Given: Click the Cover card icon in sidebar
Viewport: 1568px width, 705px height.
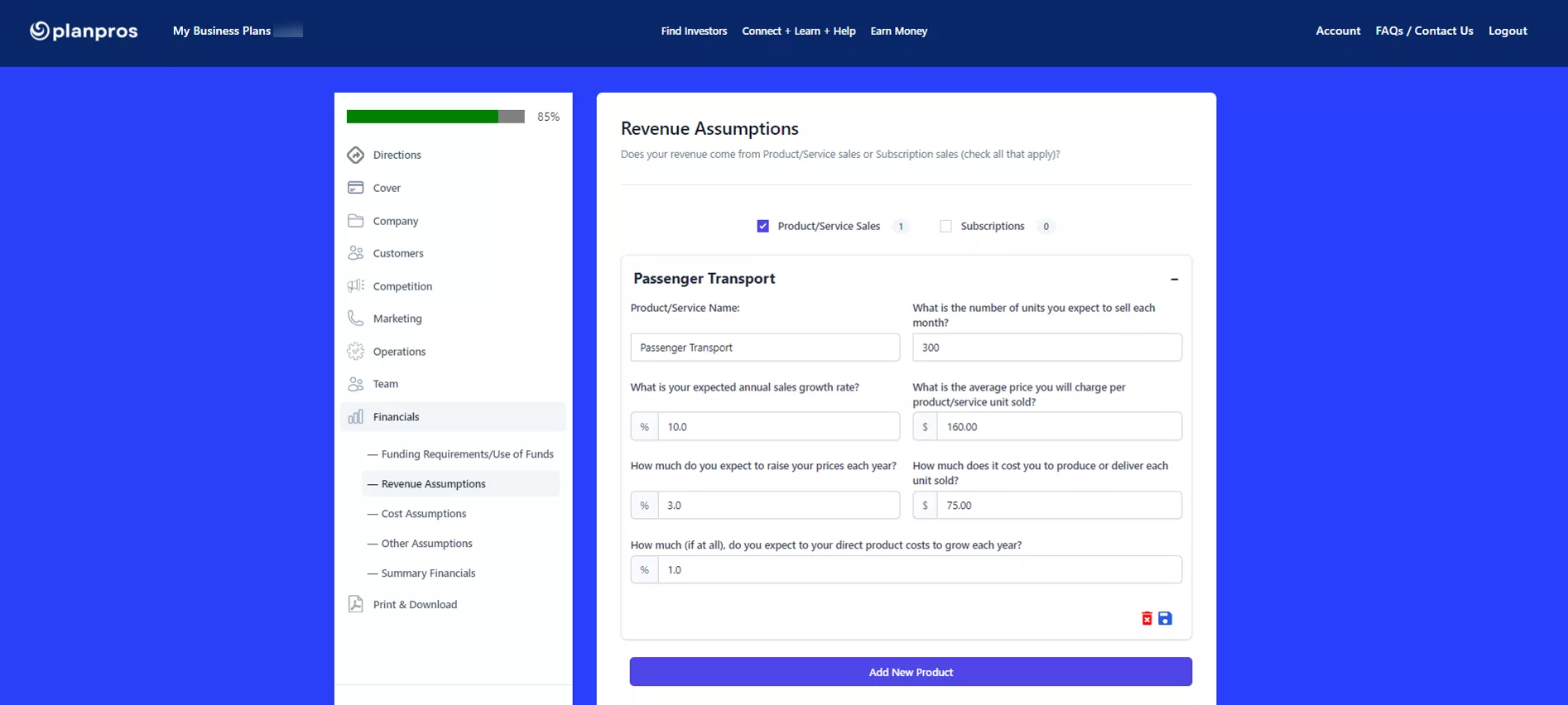Looking at the screenshot, I should [x=355, y=188].
